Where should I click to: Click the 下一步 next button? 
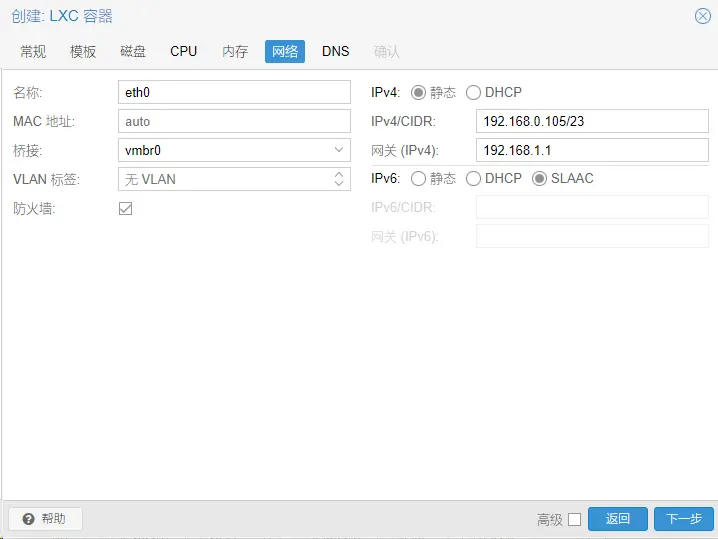pyautogui.click(x=684, y=519)
